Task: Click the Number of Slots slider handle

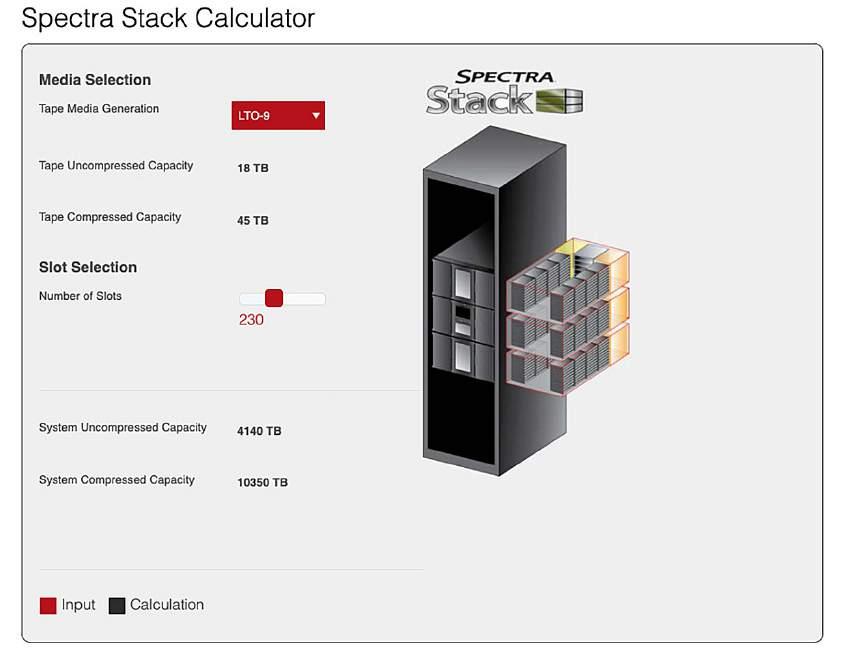Action: pyautogui.click(x=274, y=298)
